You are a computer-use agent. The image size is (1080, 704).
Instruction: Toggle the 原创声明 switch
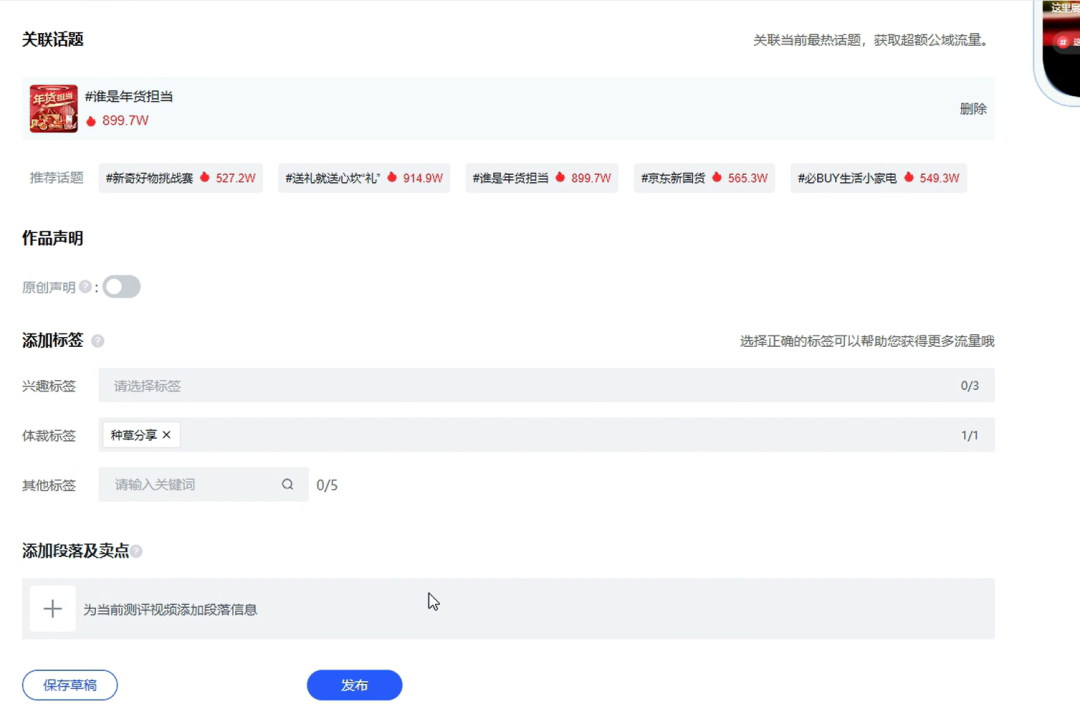(122, 287)
